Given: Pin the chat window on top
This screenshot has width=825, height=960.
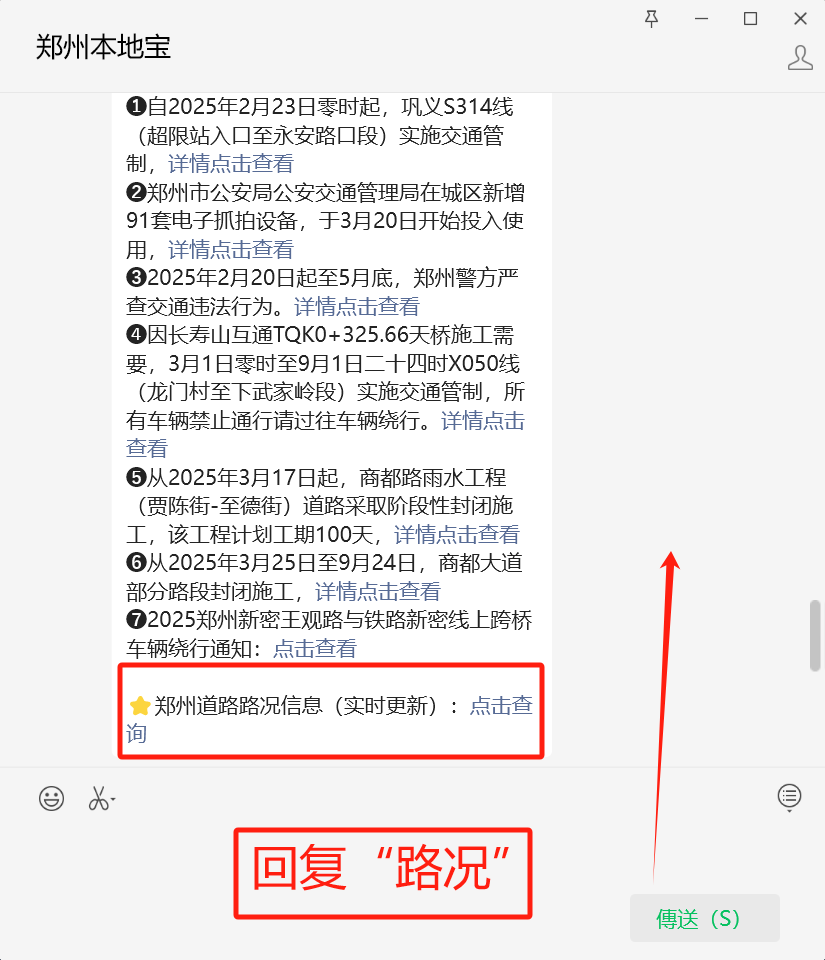Looking at the screenshot, I should [652, 19].
